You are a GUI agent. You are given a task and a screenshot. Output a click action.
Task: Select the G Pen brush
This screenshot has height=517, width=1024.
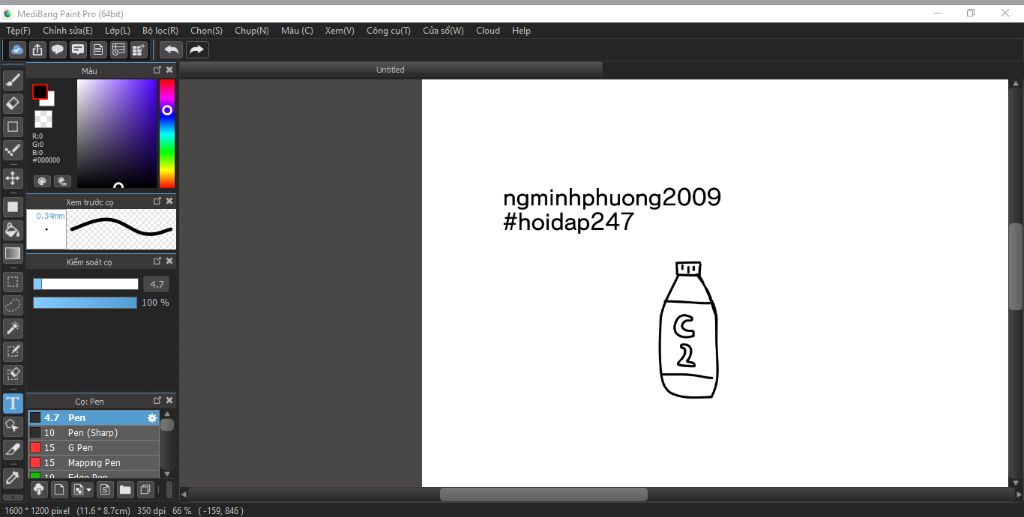point(93,448)
